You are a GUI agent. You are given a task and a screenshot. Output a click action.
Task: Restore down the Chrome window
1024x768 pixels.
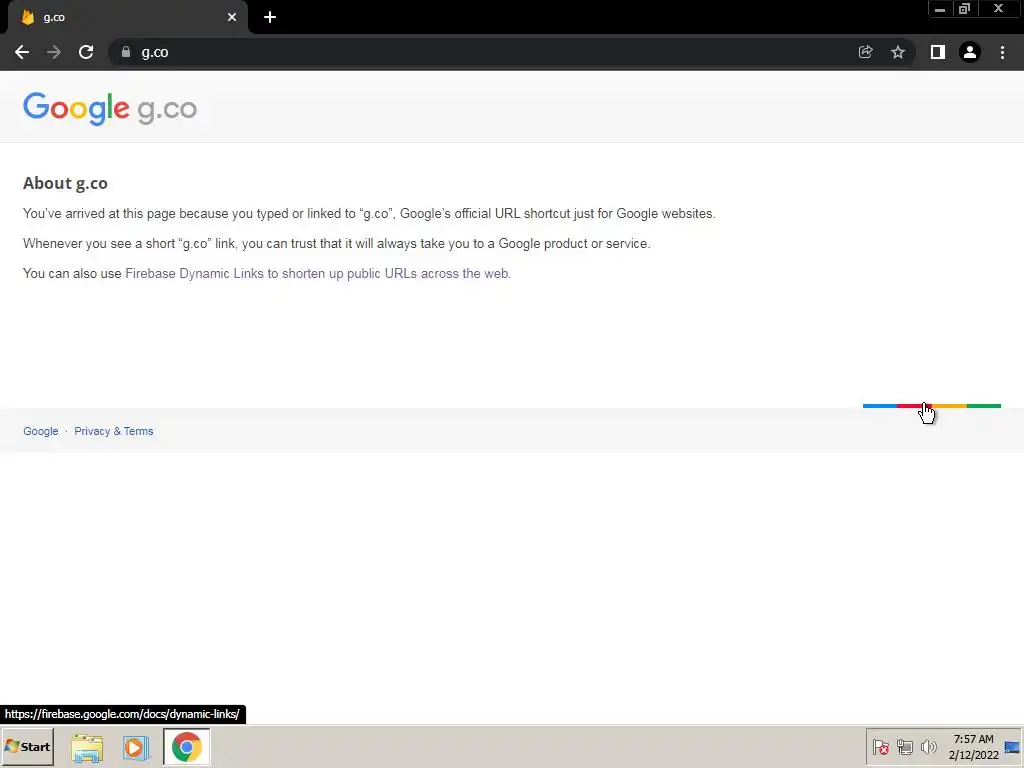click(964, 9)
